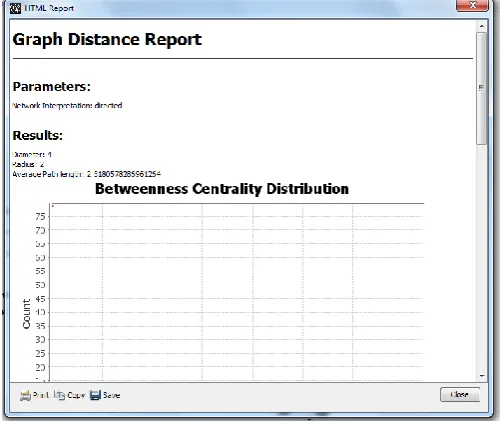Click the Copy button in the report toolbar
The width and height of the screenshot is (503, 422).
[69, 395]
